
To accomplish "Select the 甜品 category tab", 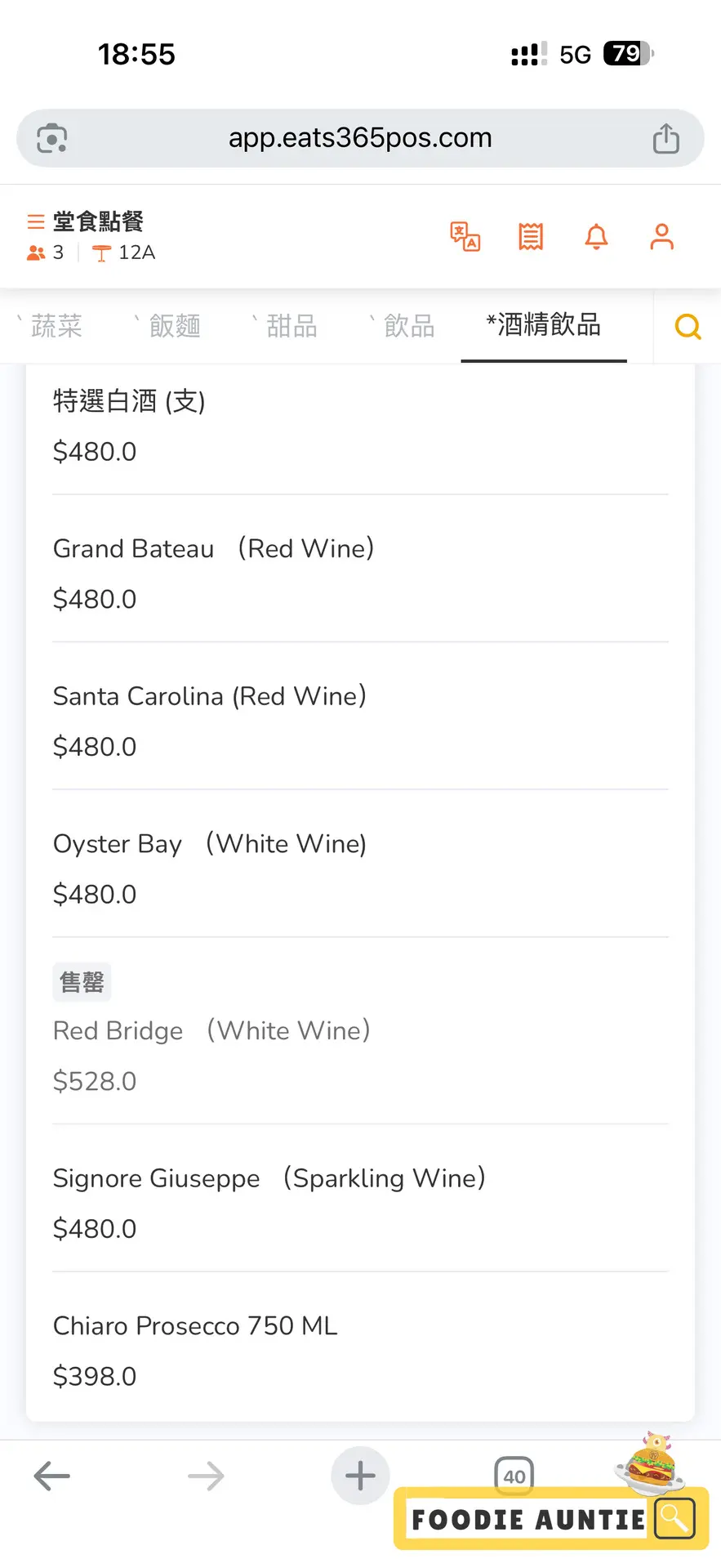I will pos(292,326).
